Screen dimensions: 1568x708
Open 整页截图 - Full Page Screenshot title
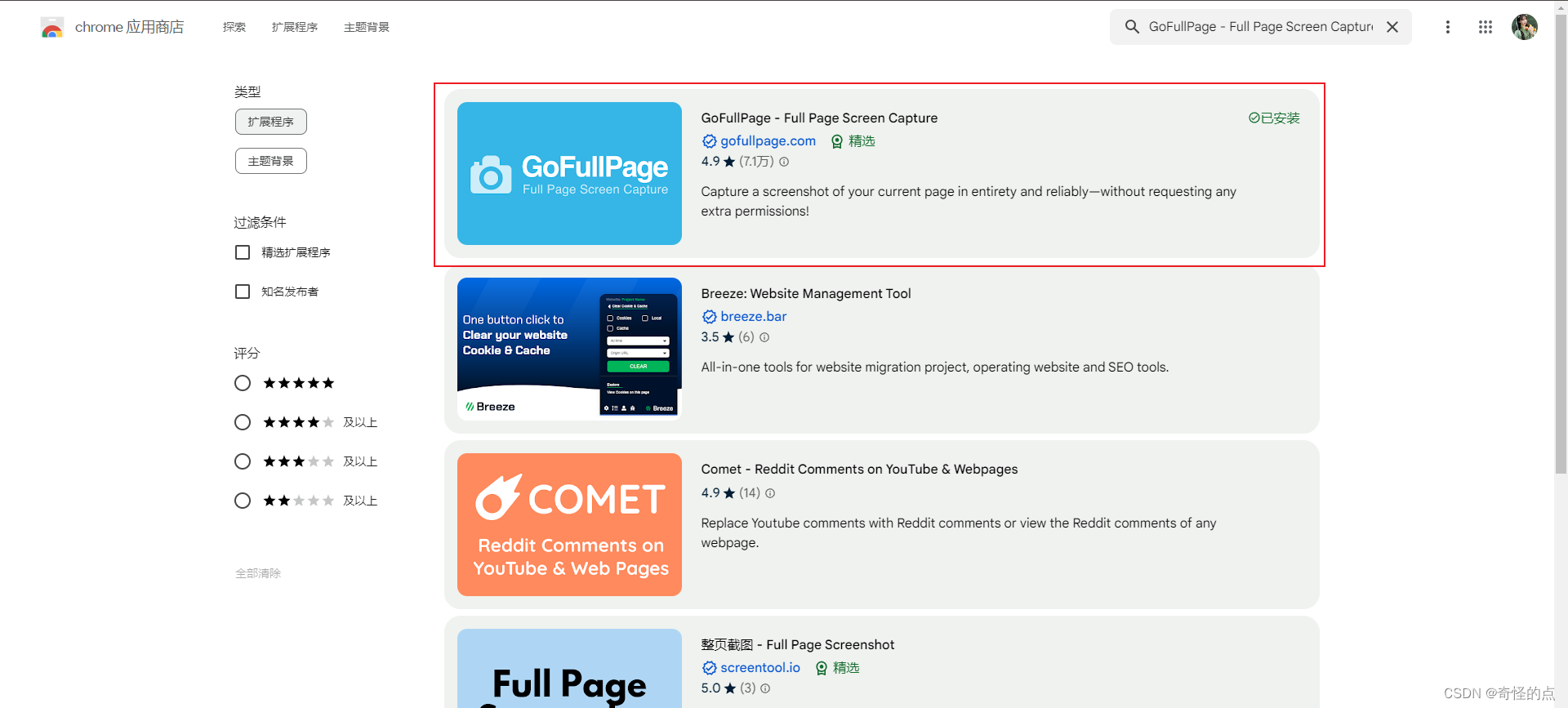(x=797, y=645)
